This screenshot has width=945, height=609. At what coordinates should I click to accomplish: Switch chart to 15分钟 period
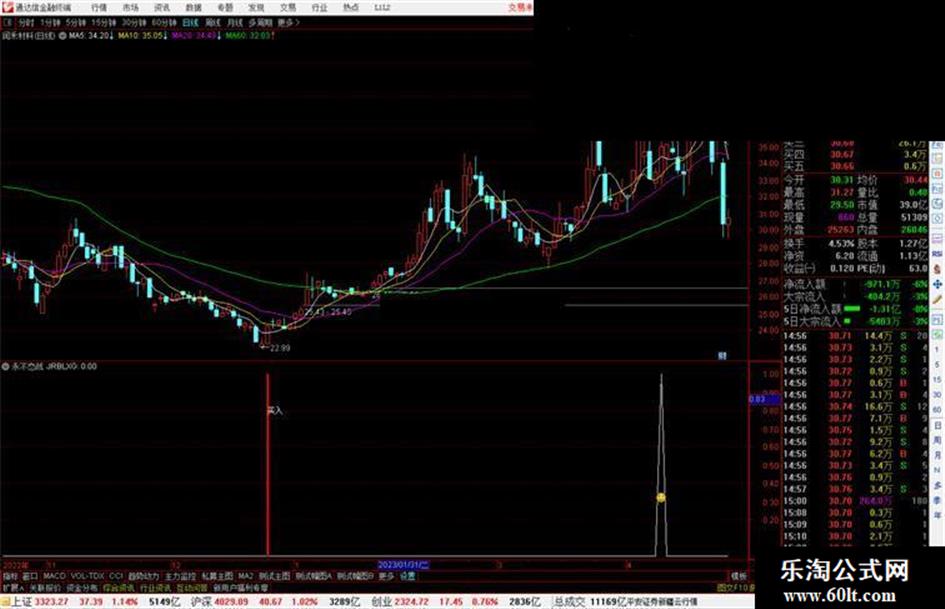pos(103,22)
